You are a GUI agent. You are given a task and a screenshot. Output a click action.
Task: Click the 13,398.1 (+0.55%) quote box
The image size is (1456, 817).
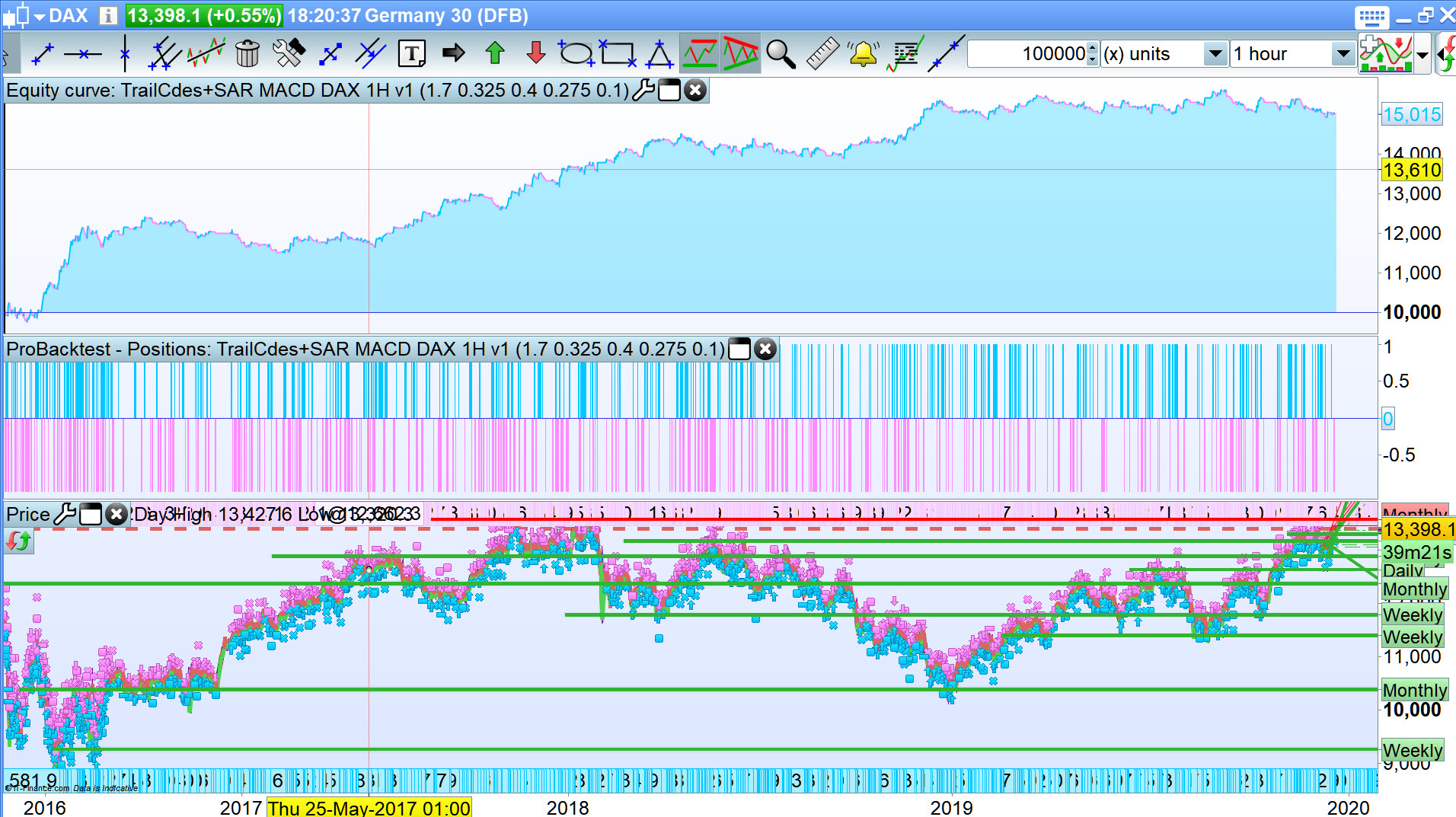click(x=203, y=15)
